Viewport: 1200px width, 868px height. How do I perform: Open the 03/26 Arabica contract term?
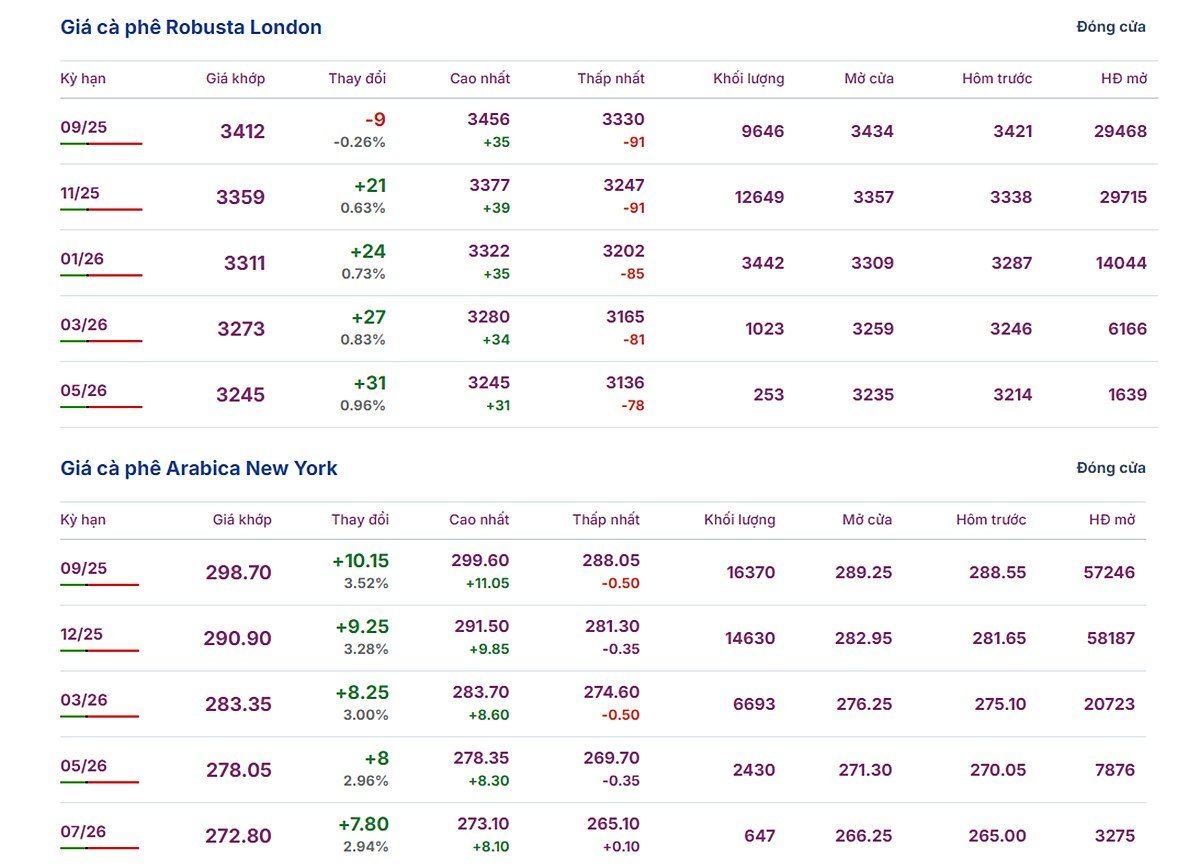[x=84, y=700]
